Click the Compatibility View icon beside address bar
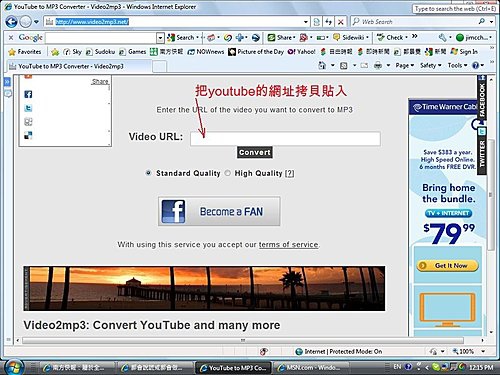This screenshot has width=500, height=375. (x=316, y=22)
